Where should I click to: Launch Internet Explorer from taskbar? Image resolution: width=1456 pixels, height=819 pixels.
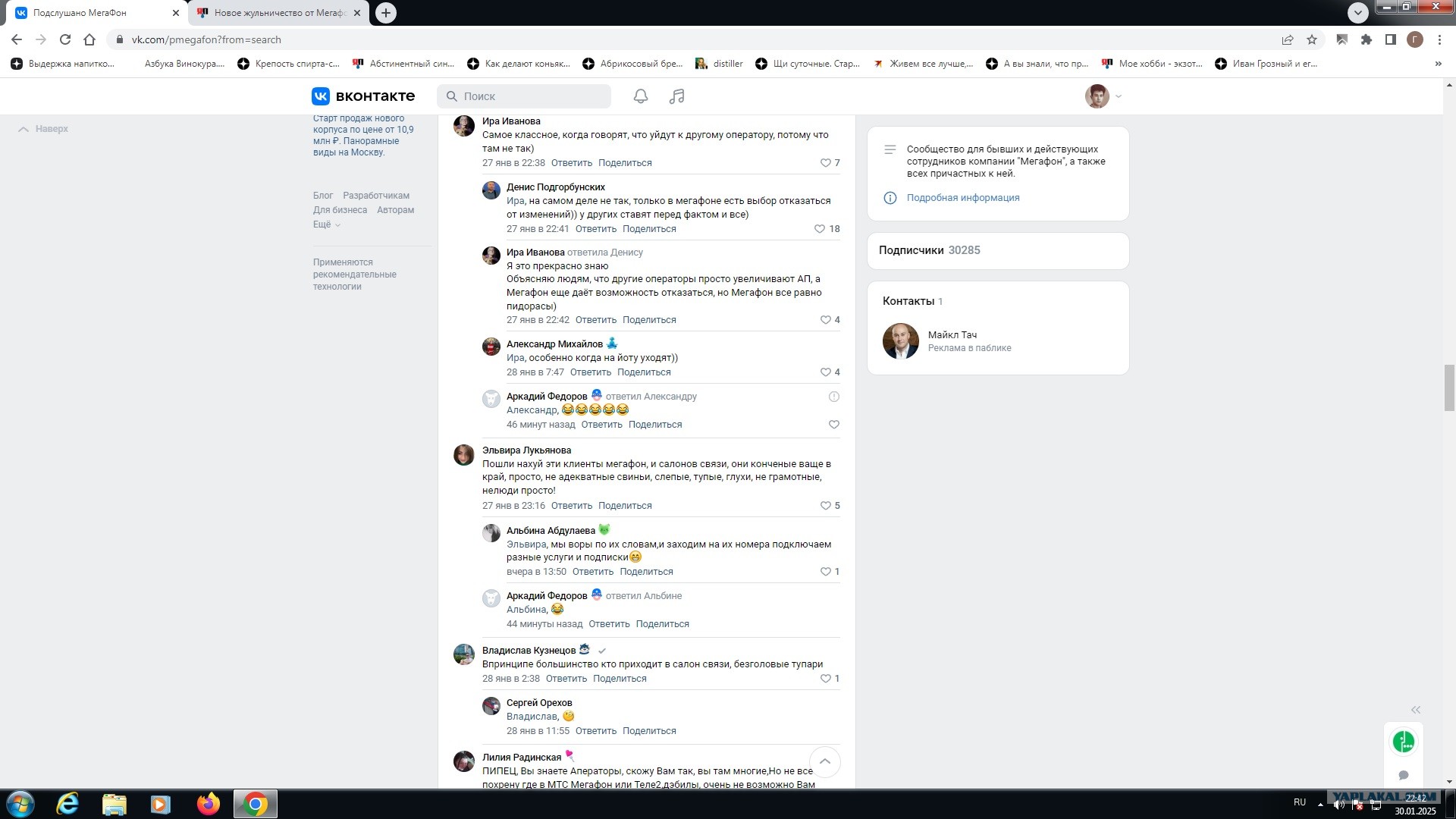[67, 804]
